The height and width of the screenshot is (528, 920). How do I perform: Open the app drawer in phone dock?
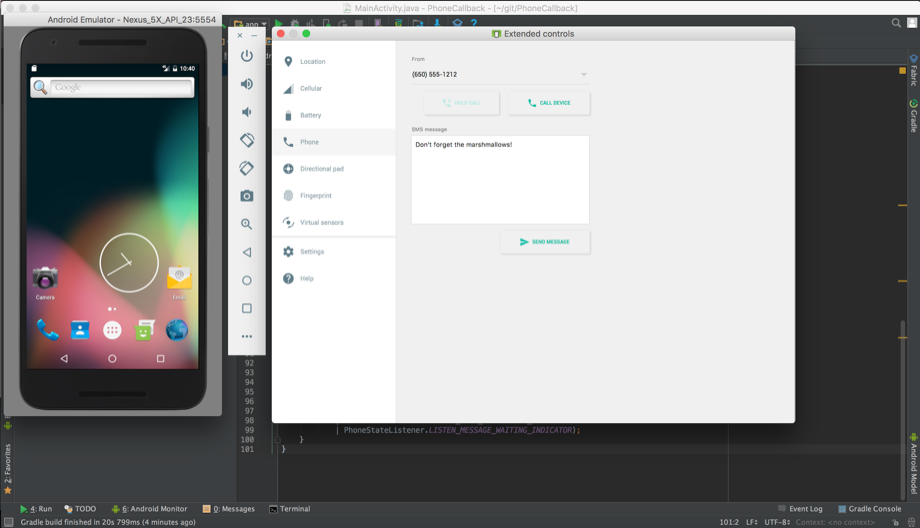pyautogui.click(x=112, y=330)
